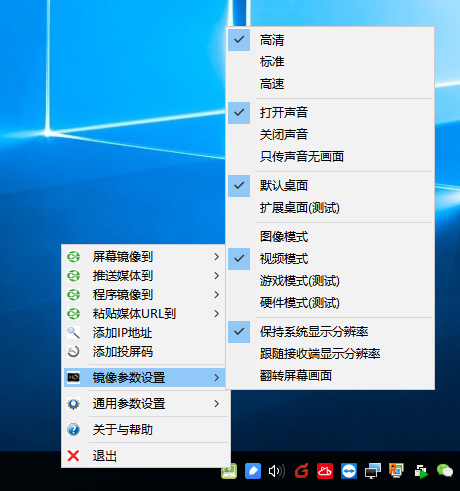460x491 pixels.
Task: Click the gear icon beside 通用参数设置
Action: click(73, 404)
